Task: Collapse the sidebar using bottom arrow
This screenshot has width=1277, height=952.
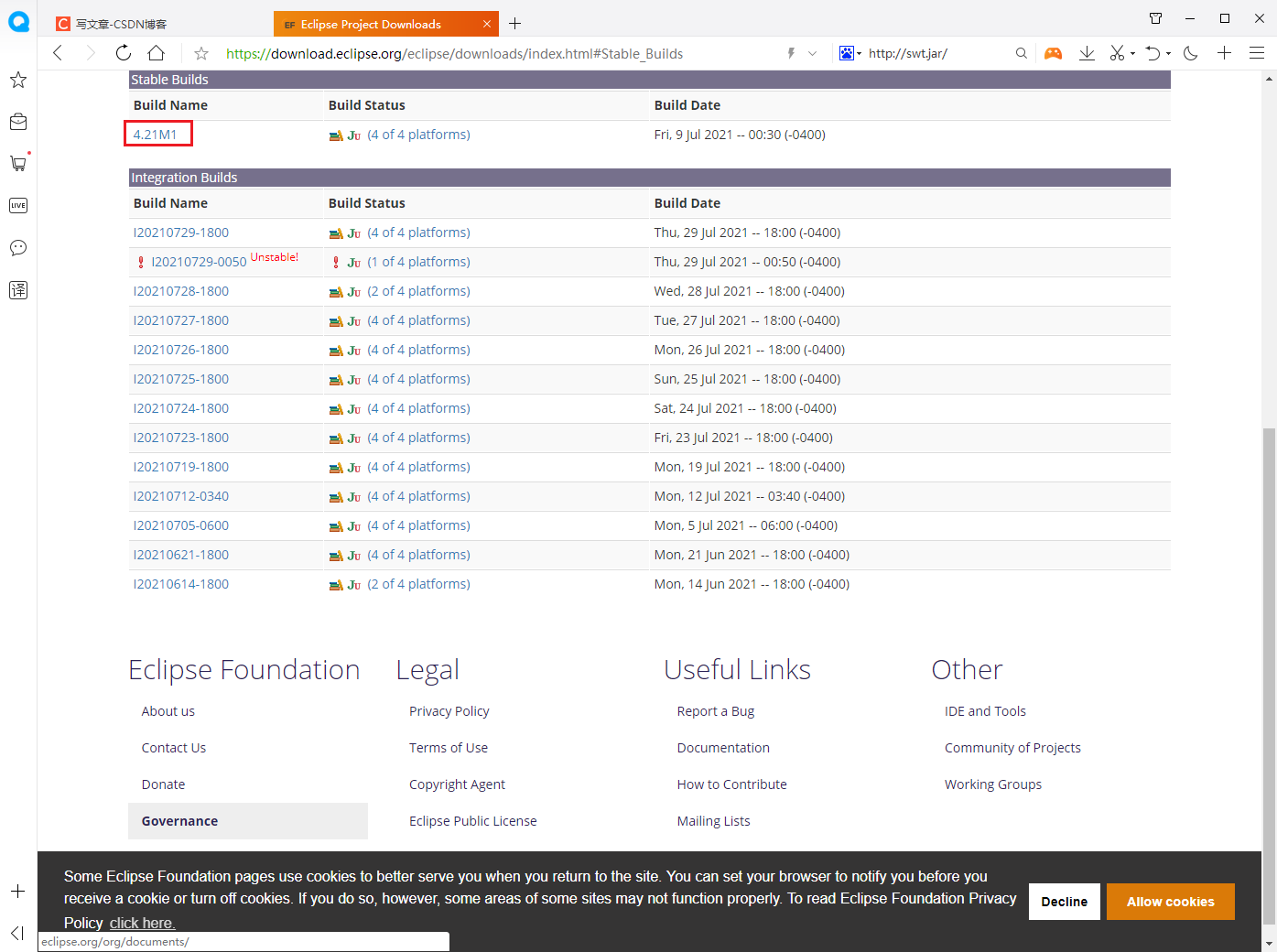Action: [x=17, y=933]
